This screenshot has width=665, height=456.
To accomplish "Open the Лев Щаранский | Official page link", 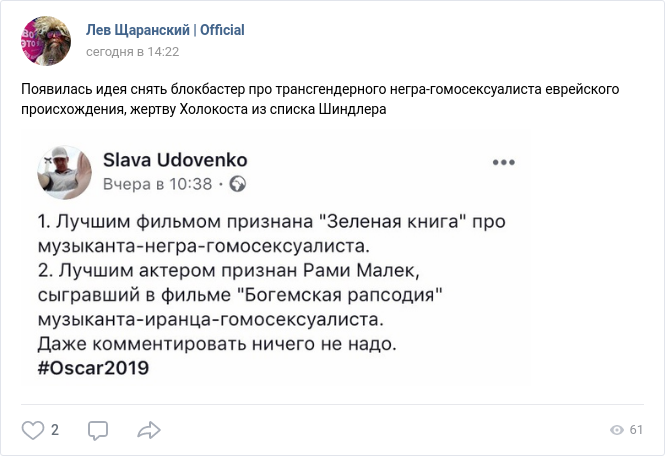I will pos(165,30).
